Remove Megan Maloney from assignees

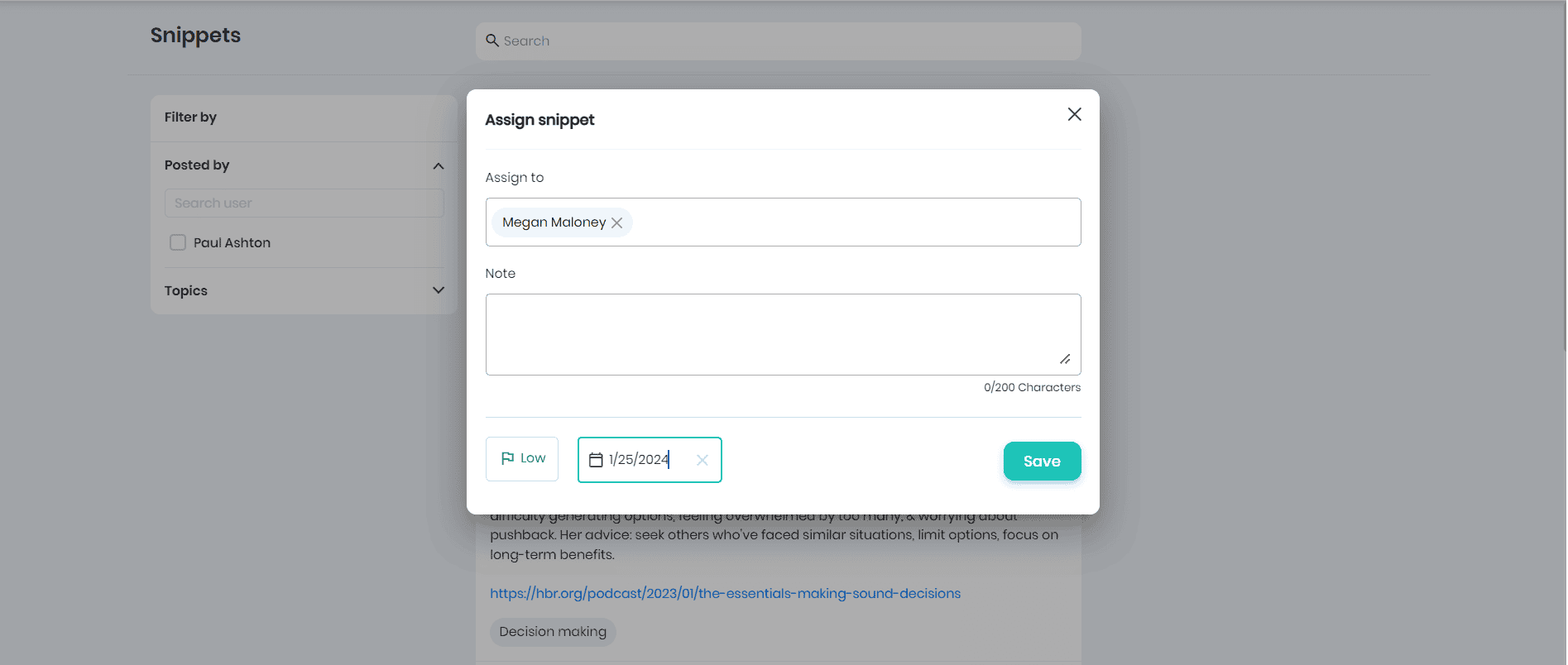click(x=617, y=222)
